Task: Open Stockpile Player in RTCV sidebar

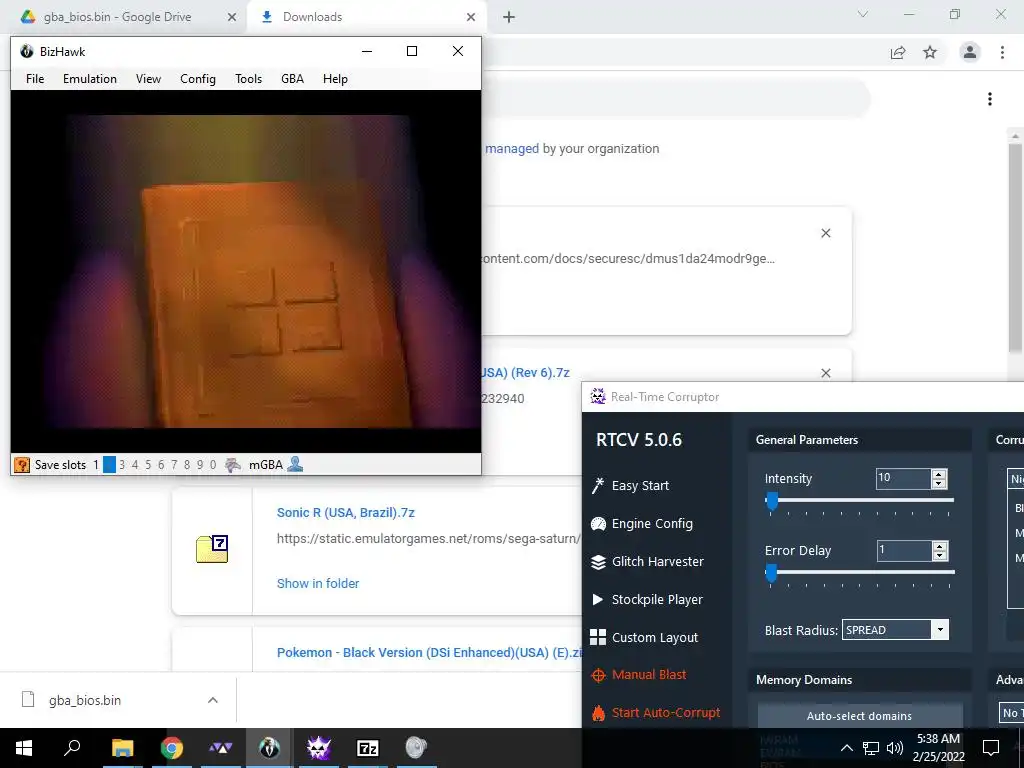Action: [647, 600]
